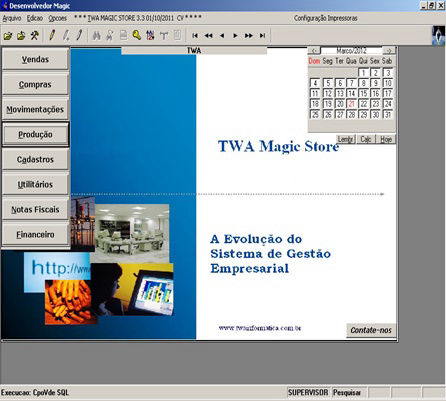Viewport: 446px width, 401px height.
Task: Click the SUPERVISOR status bar field
Action: [308, 392]
